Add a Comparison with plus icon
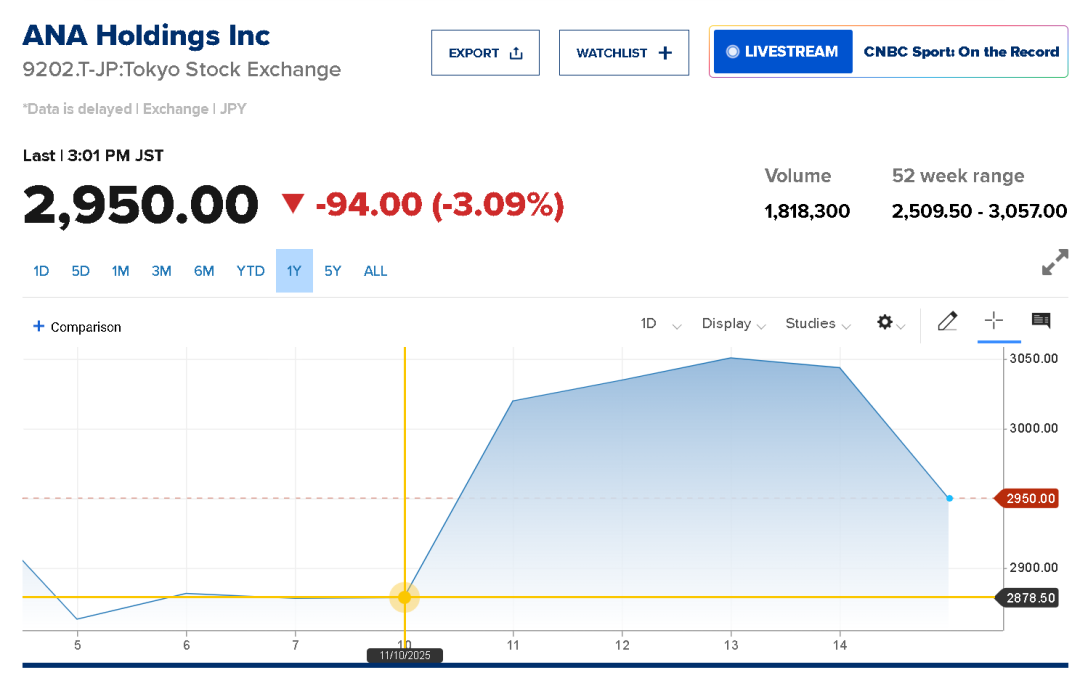Viewport: 1080px width, 678px height. [77, 327]
